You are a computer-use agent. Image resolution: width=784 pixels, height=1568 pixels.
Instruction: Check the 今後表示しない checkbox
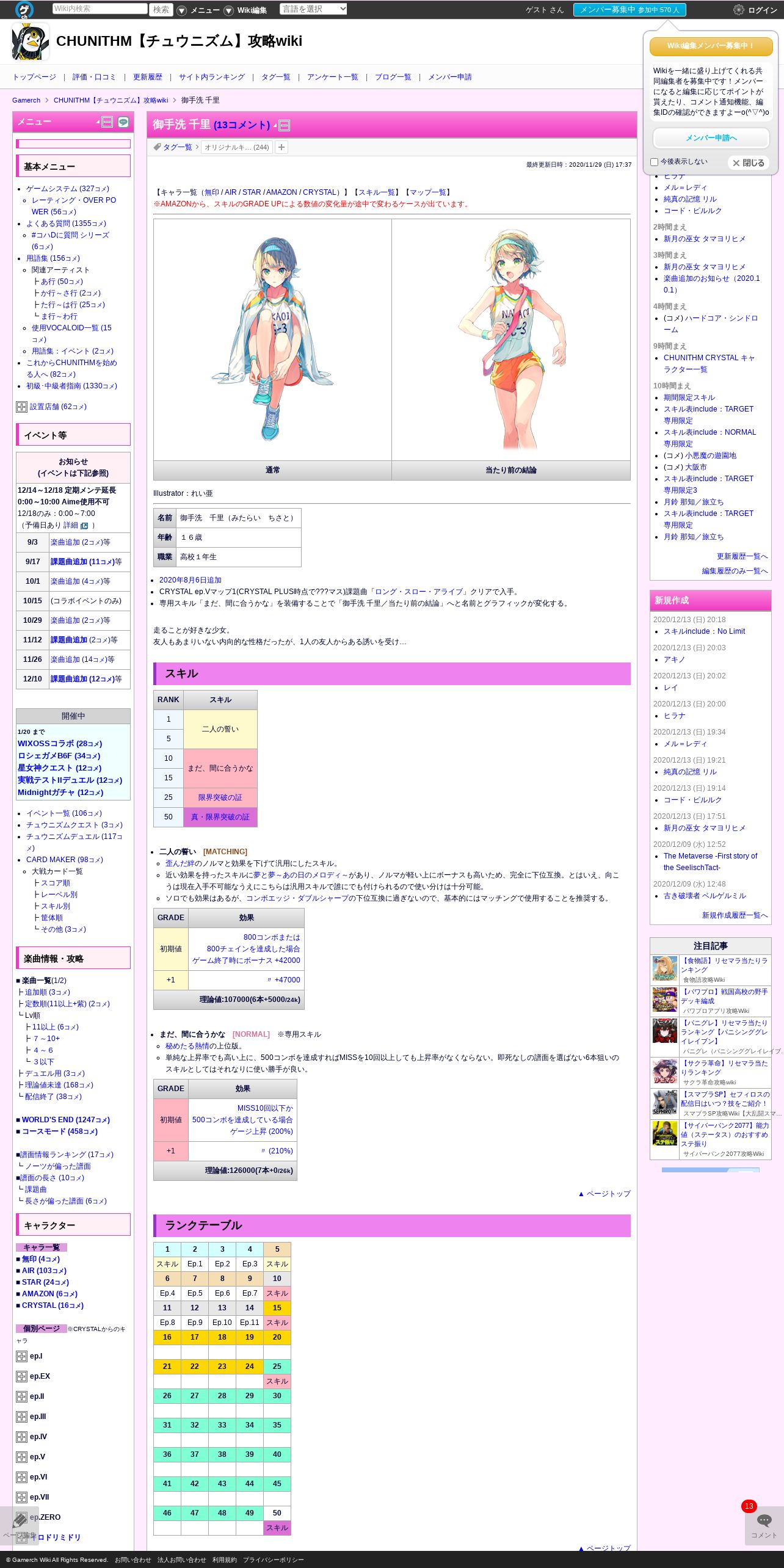coord(655,162)
